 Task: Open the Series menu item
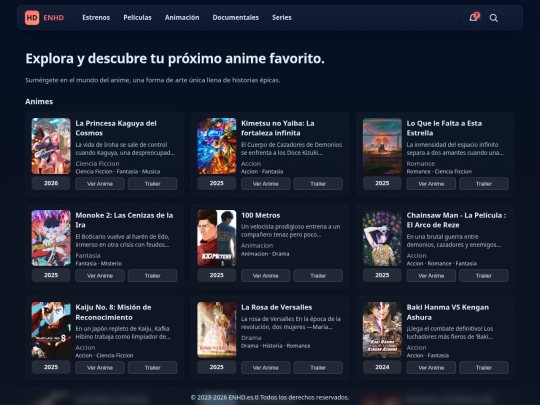click(x=282, y=18)
